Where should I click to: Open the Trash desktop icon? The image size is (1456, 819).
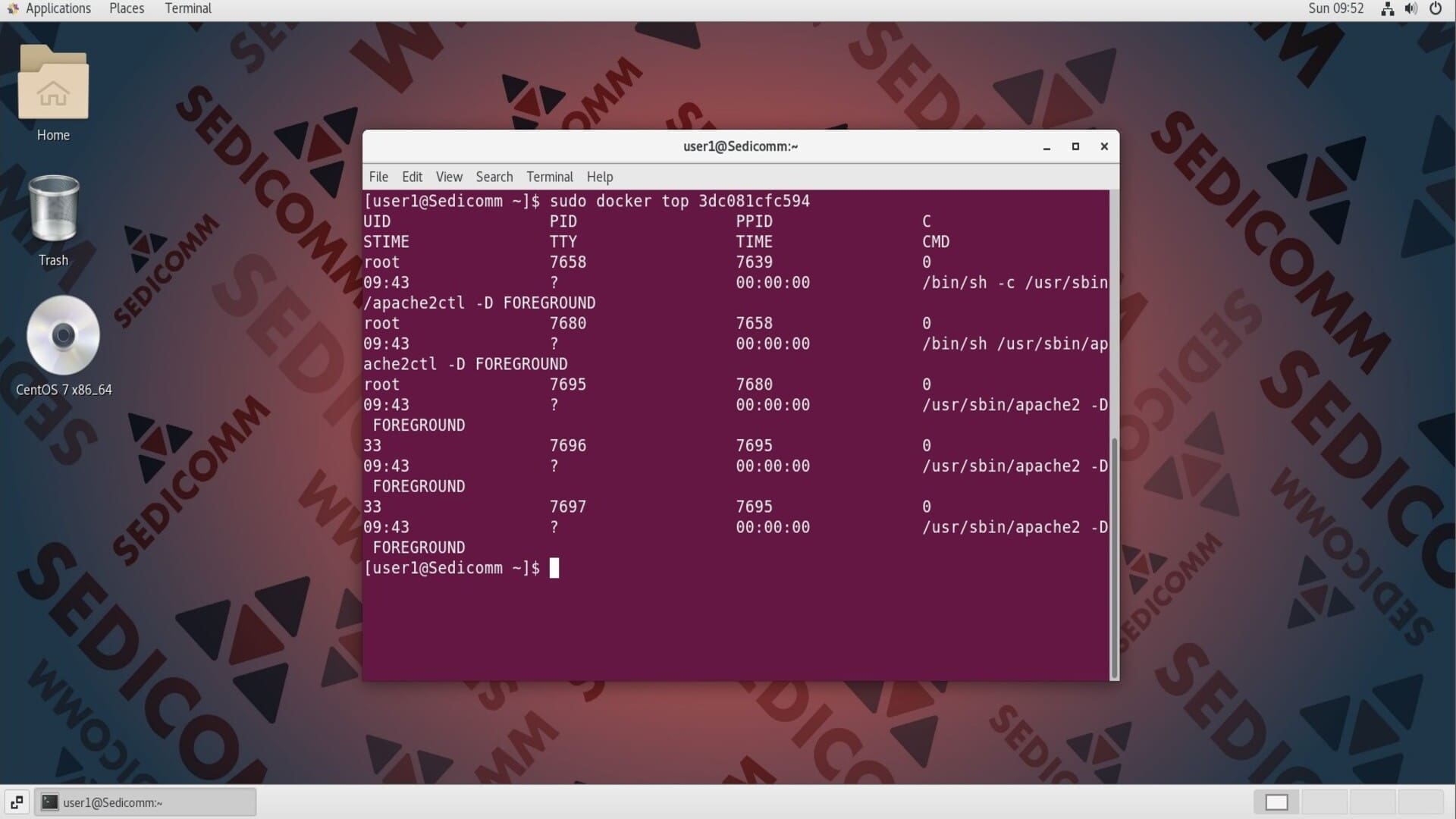coord(53,209)
